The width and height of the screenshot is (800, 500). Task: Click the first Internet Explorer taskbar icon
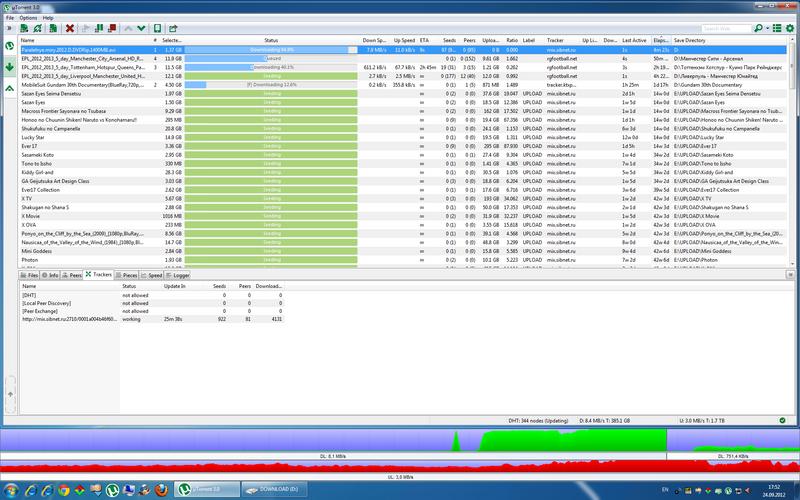[31, 490]
